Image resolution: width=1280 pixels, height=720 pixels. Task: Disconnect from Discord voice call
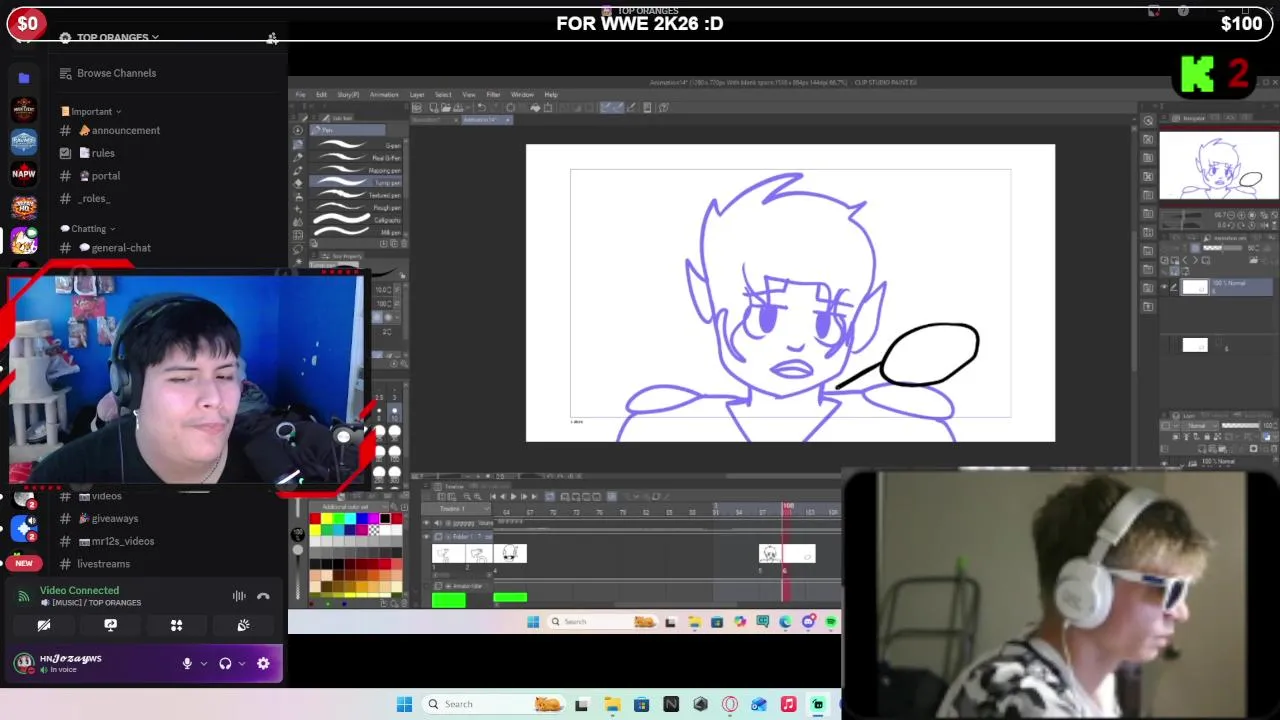[263, 596]
